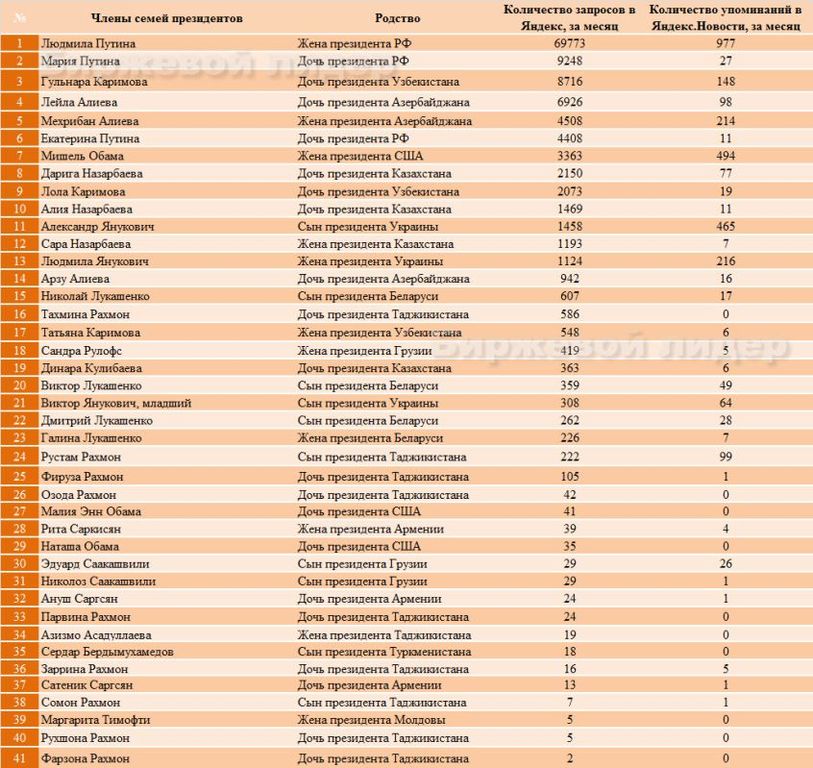The image size is (813, 768).
Task: Click Виктор Янукович, младший cell
Action: [x=116, y=403]
